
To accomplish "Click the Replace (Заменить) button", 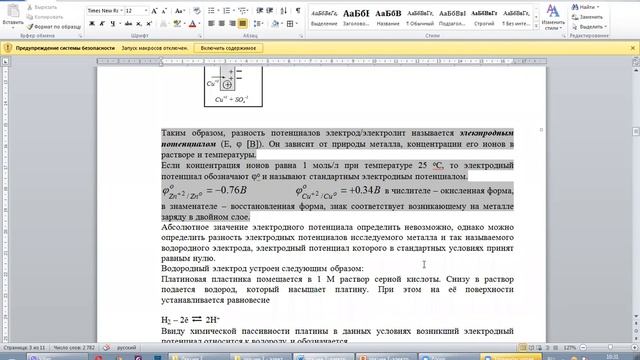I will coord(587,17).
